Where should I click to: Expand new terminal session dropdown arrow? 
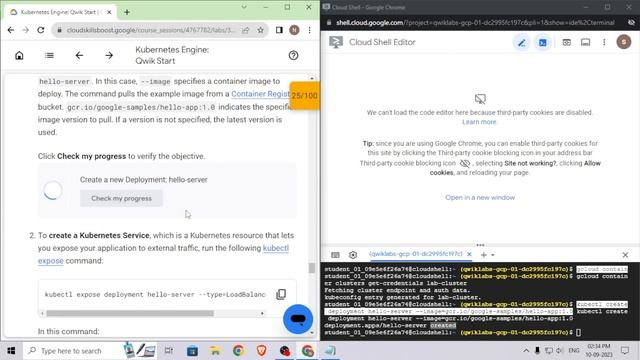(493, 255)
